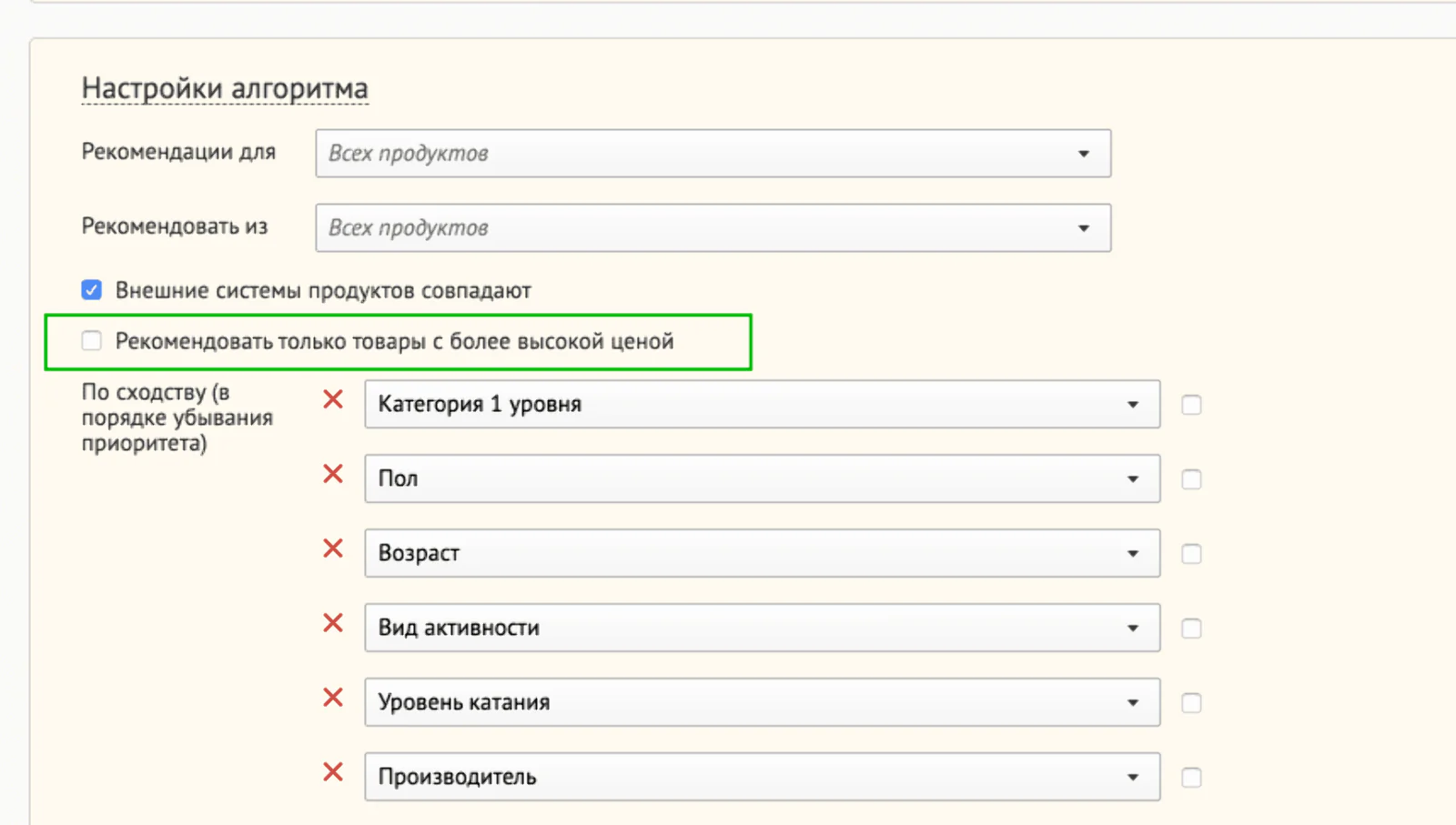Delete the Уровень катания row
The width and height of the screenshot is (1456, 825).
coord(333,698)
